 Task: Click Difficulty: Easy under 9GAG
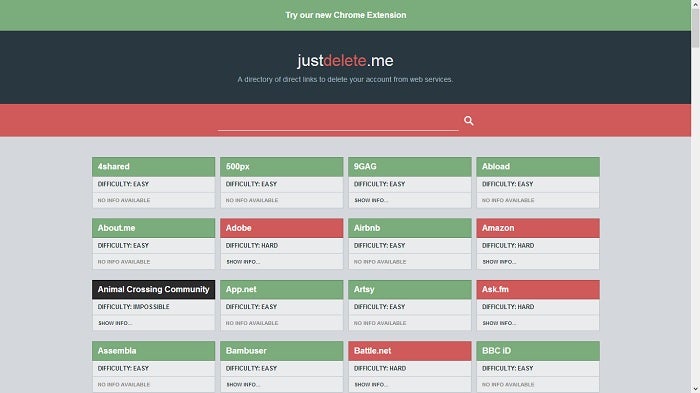[x=379, y=184]
